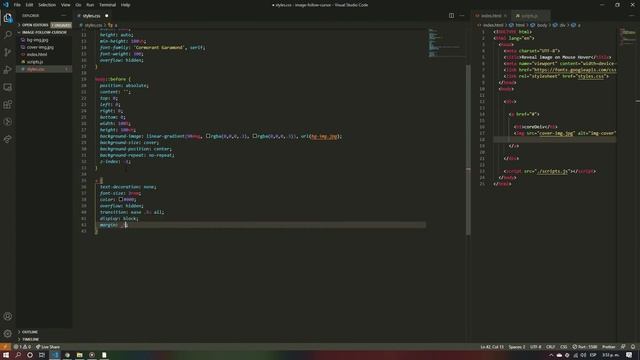Screen dimensions: 640x360
Task: Open the Extensions view
Action: click(8, 104)
